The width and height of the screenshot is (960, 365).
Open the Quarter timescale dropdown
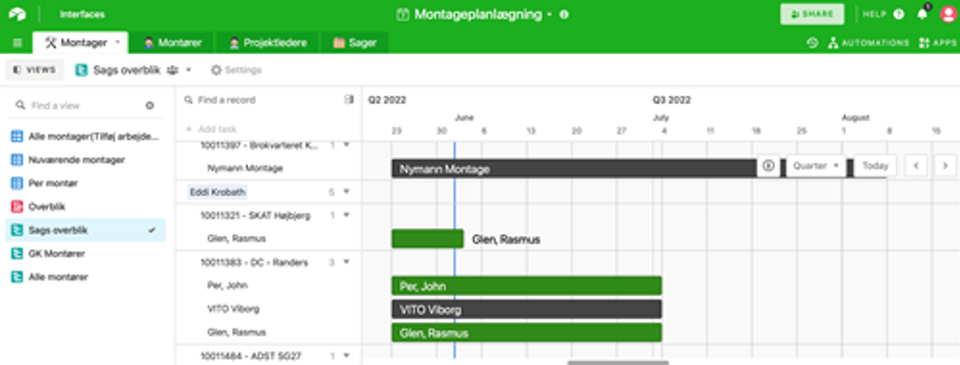click(x=816, y=165)
